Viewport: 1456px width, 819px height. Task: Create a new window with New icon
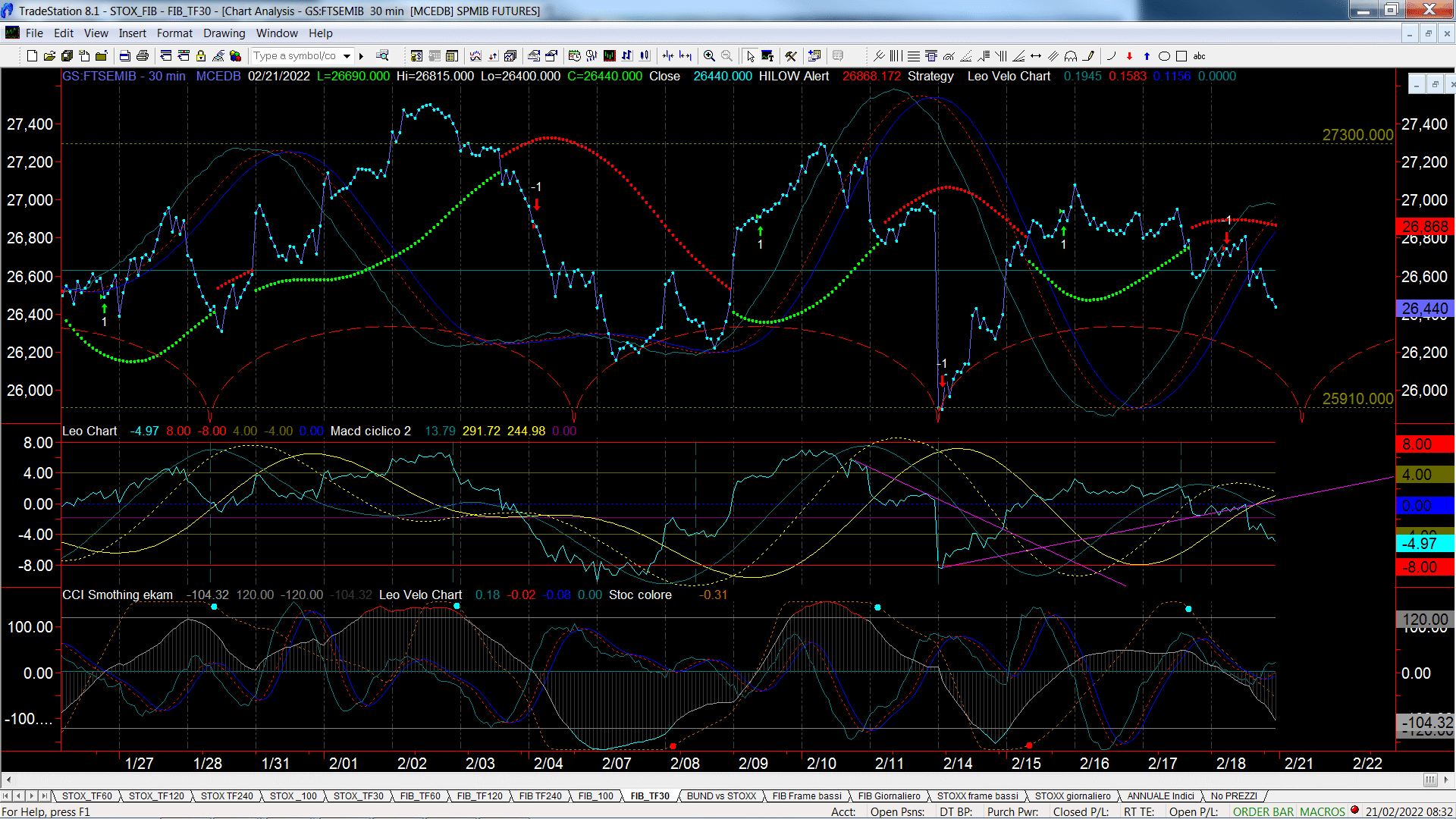32,56
